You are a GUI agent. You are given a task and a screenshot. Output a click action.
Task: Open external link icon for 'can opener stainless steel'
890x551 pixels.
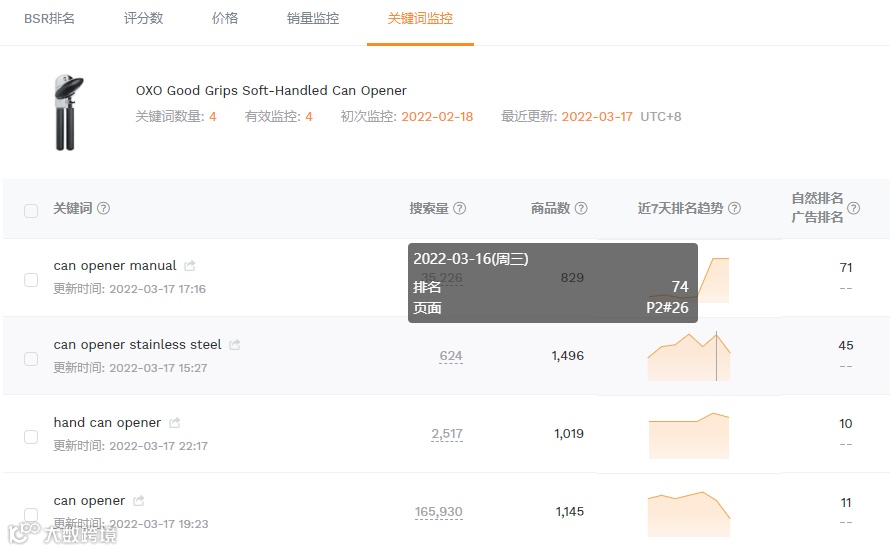point(234,344)
